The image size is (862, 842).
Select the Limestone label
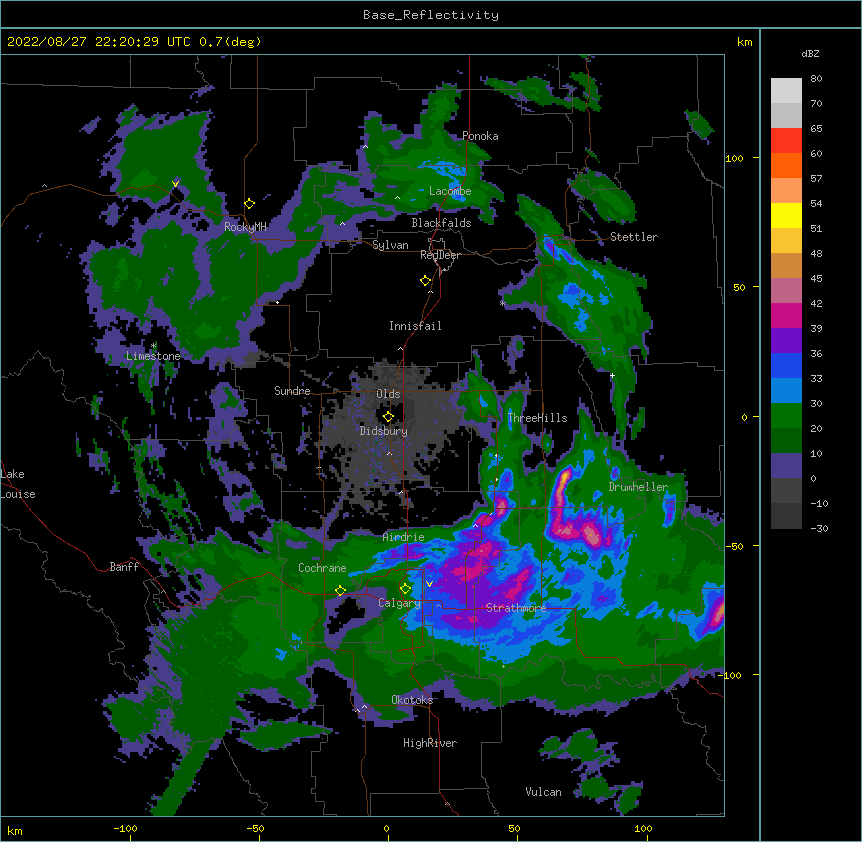[x=153, y=356]
